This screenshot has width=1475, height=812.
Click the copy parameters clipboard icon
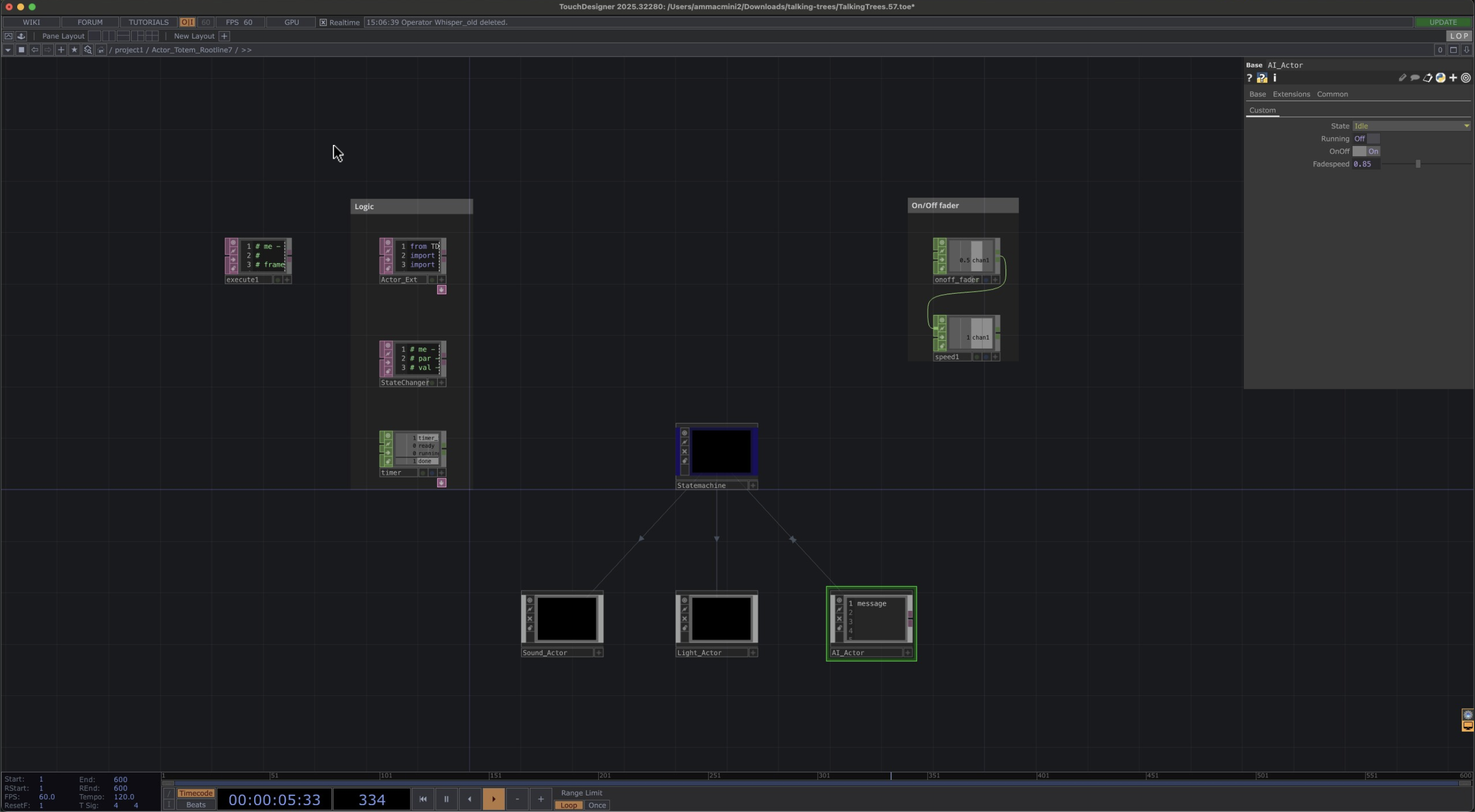point(1427,78)
